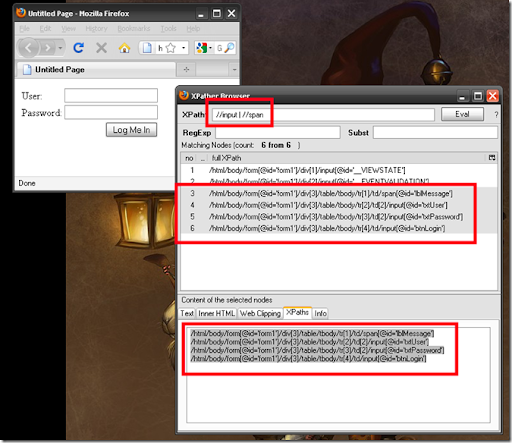Screen dimensions: 512x443
Task: Open the Info tab
Action: (320, 313)
